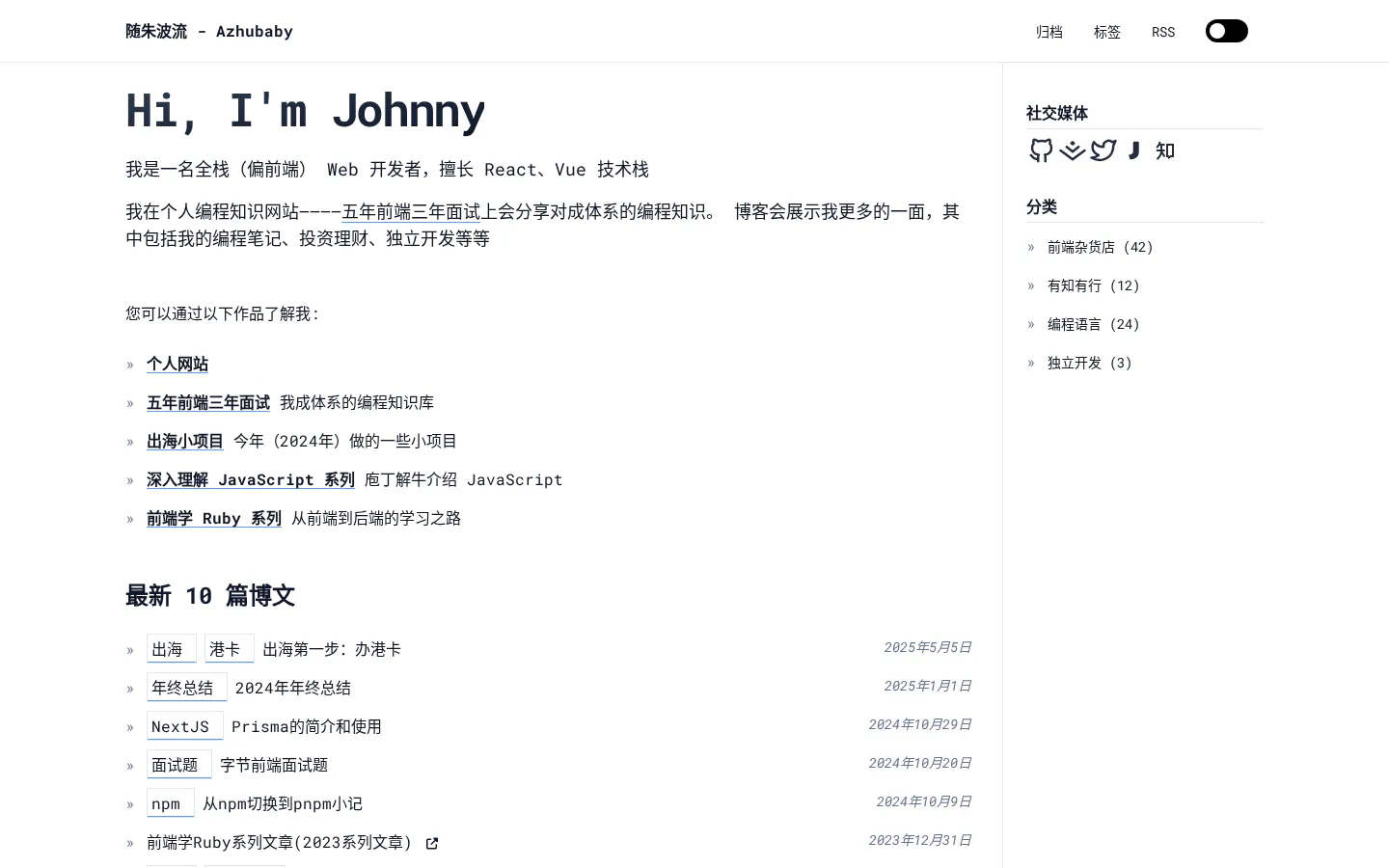Open the Juejin double-chevron social icon
Viewport: 1389px width, 868px height.
(x=1073, y=150)
